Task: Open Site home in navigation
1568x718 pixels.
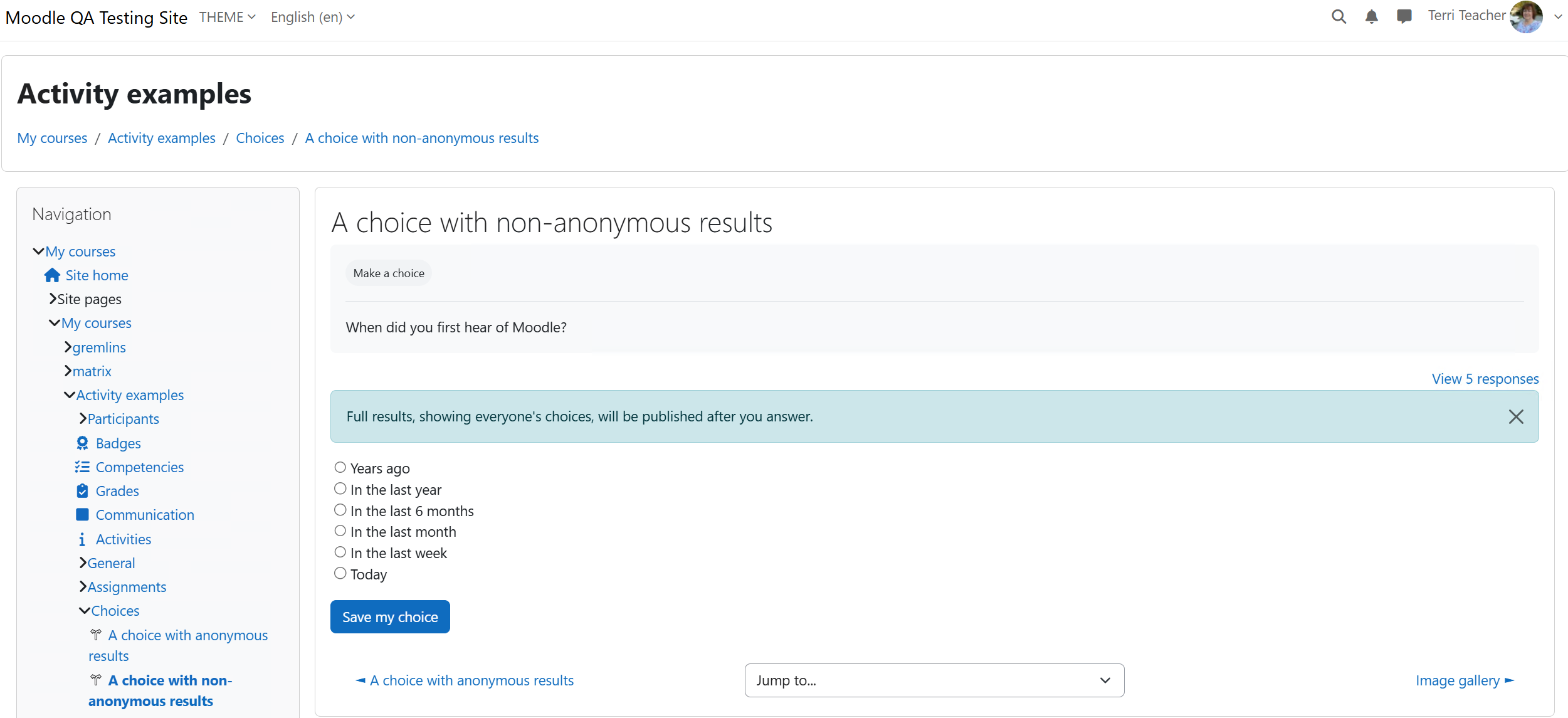Action: click(97, 275)
